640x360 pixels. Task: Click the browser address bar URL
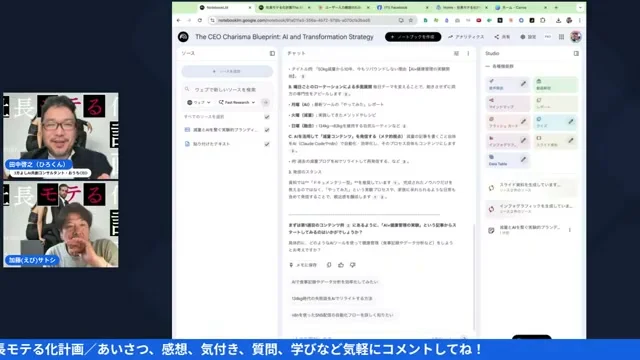coord(294,20)
